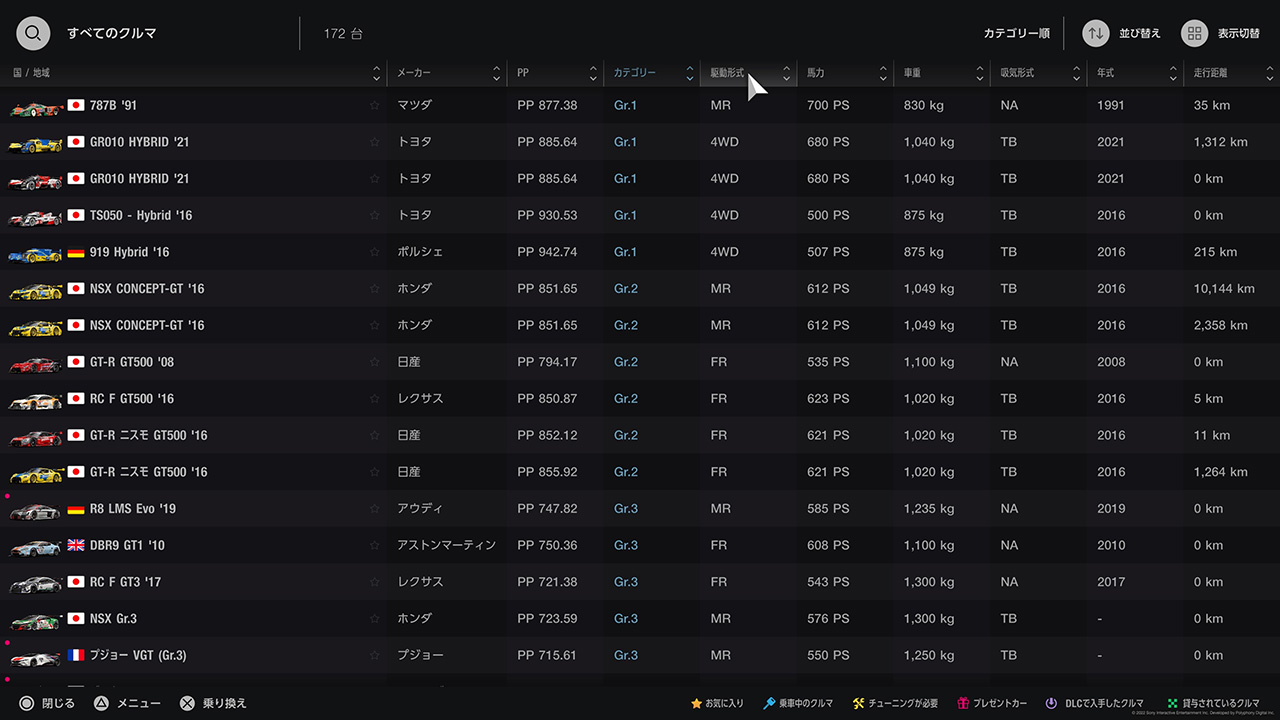This screenshot has width=1280, height=720.
Task: Sort by メーカー column arrows
Action: coord(496,73)
